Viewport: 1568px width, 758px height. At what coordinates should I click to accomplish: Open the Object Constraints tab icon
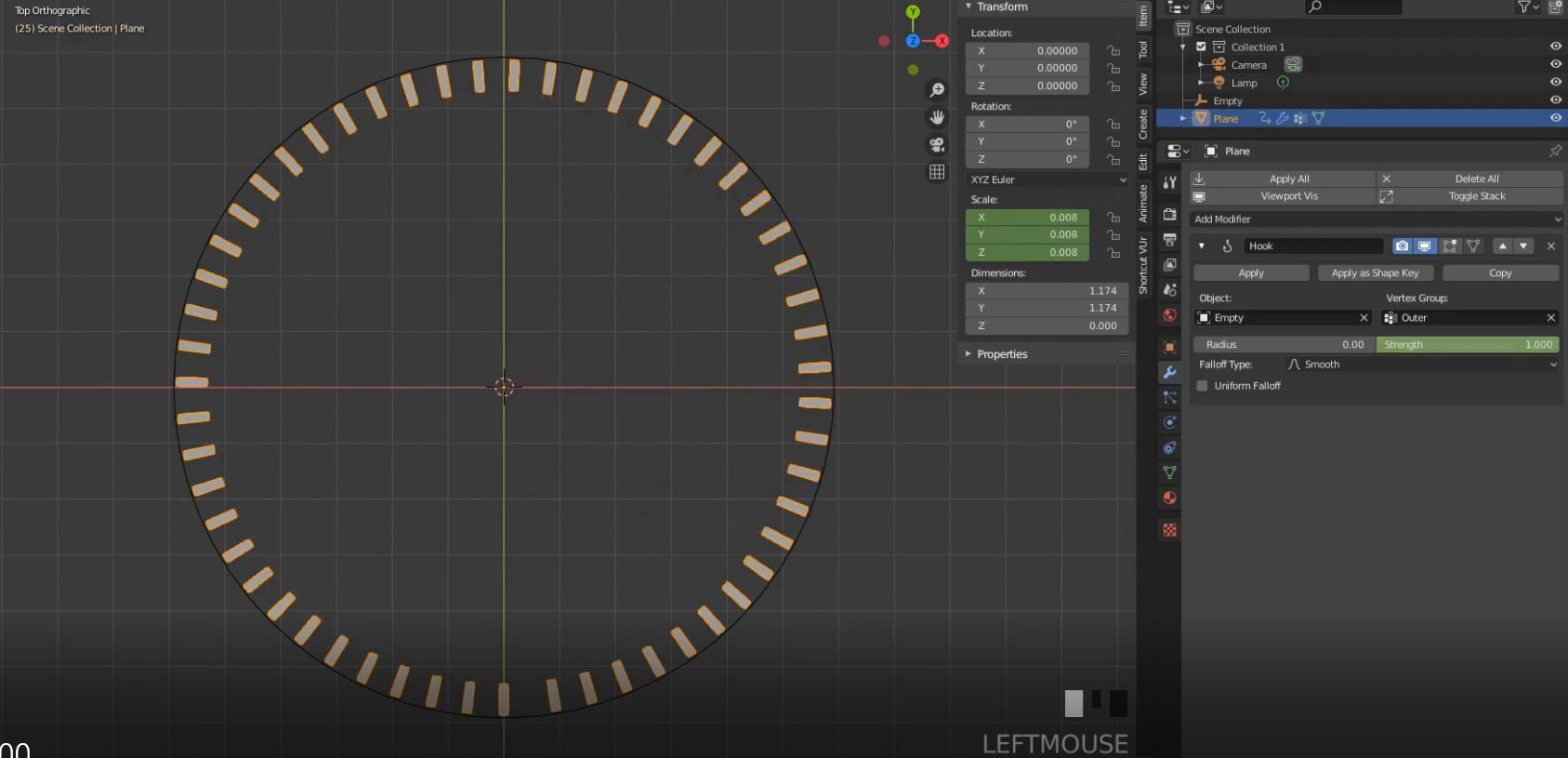[1170, 447]
